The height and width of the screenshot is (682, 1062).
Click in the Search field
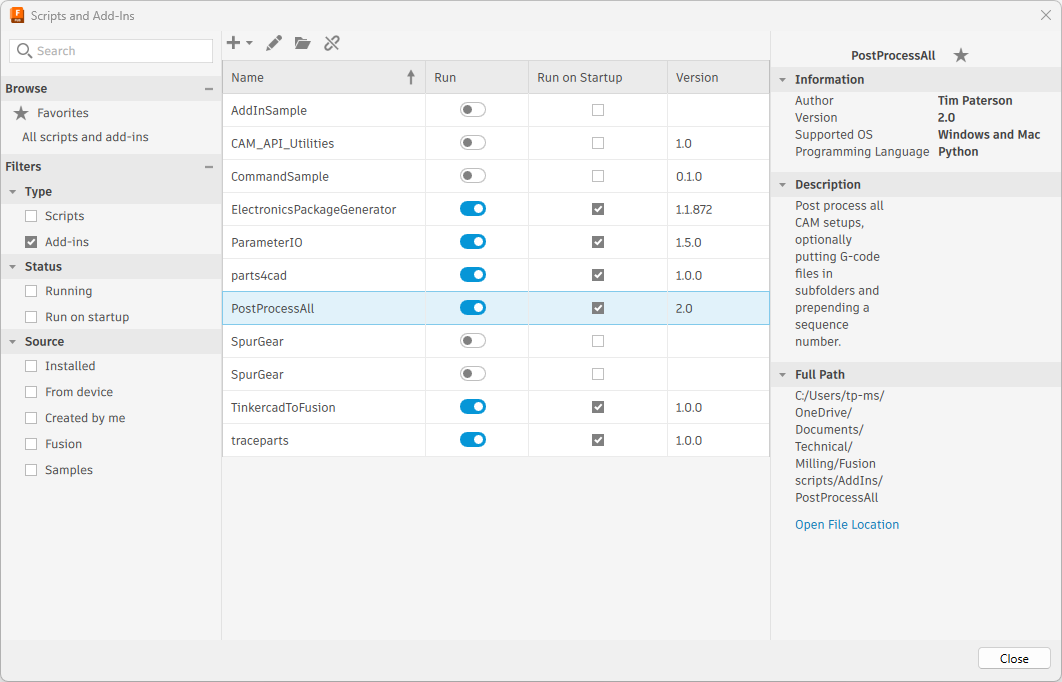[x=111, y=51]
